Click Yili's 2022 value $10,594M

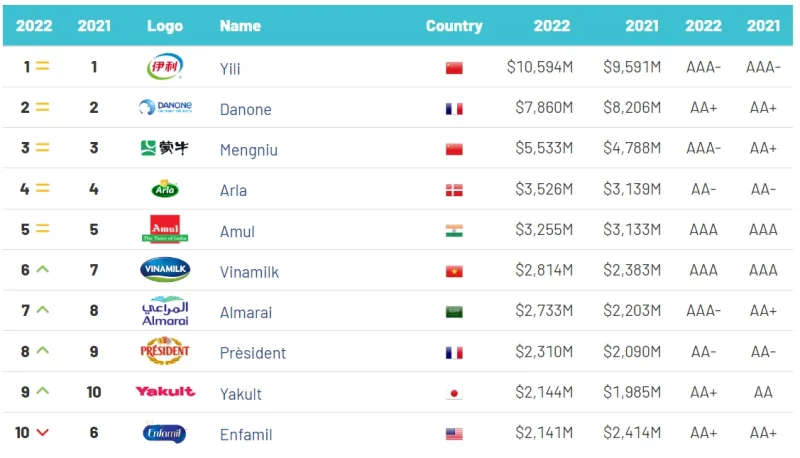tap(540, 67)
